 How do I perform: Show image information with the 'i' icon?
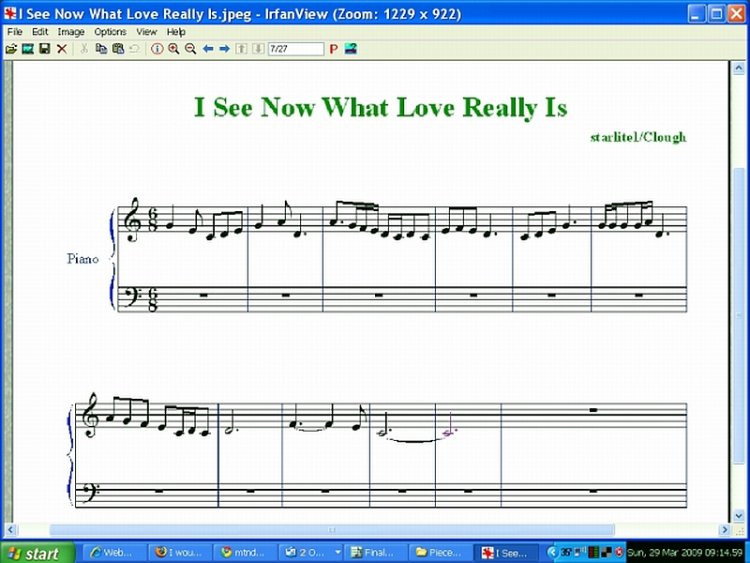157,48
